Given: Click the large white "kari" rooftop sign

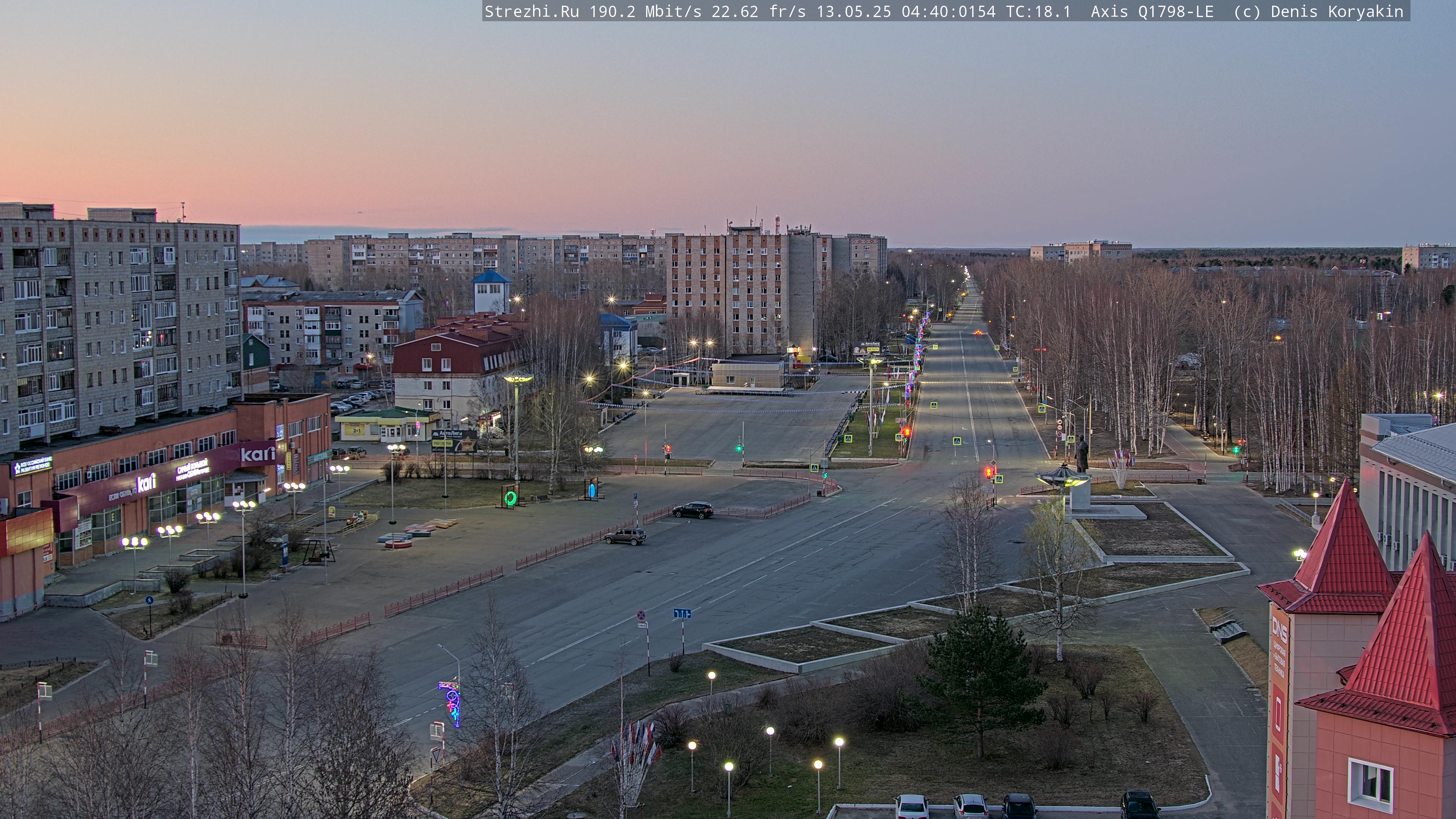Looking at the screenshot, I should point(258,454).
